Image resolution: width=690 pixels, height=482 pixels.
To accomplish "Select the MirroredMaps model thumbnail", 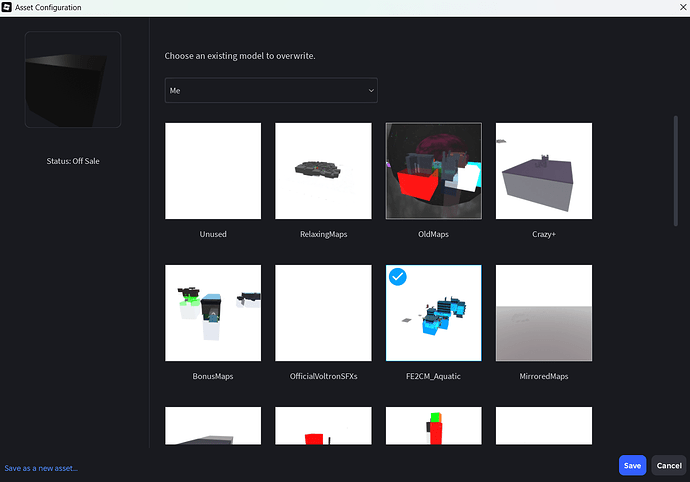I will (544, 313).
